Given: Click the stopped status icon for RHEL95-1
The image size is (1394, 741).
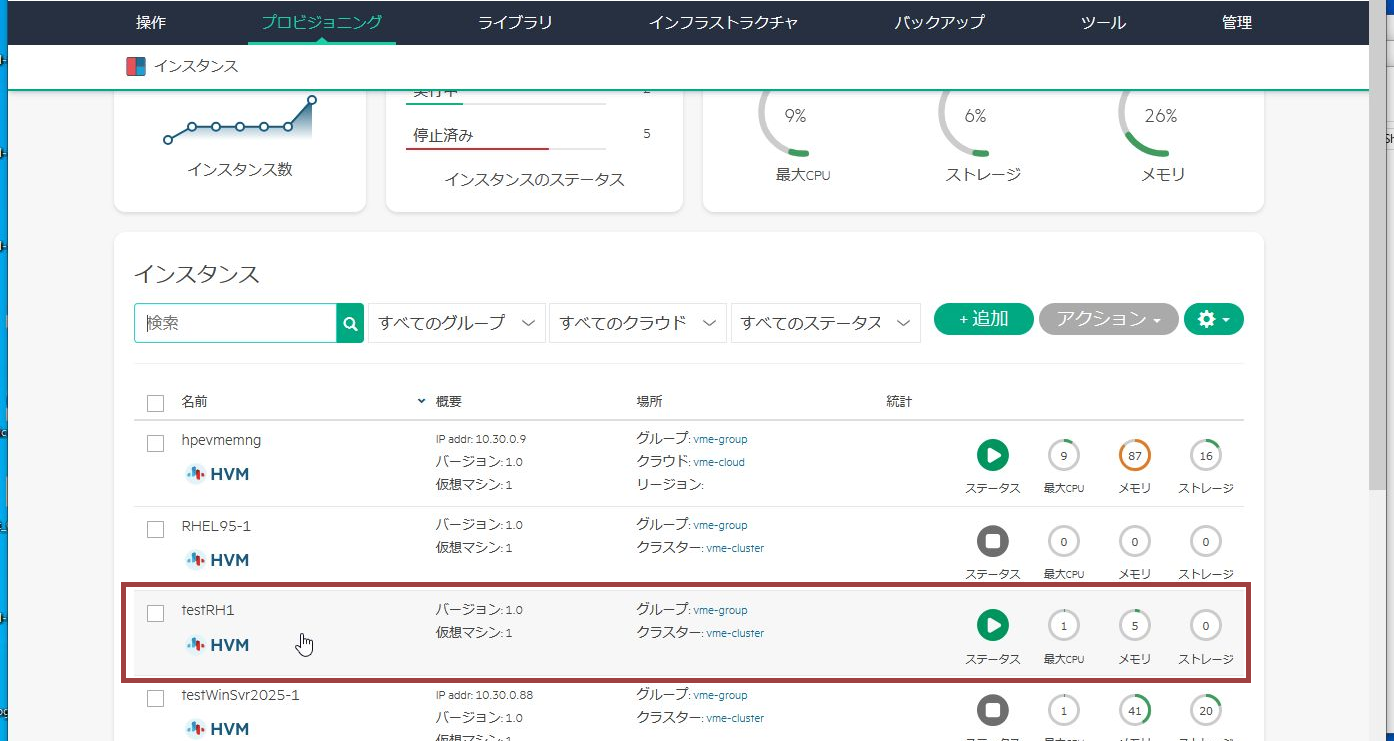Looking at the screenshot, I should coord(992,542).
